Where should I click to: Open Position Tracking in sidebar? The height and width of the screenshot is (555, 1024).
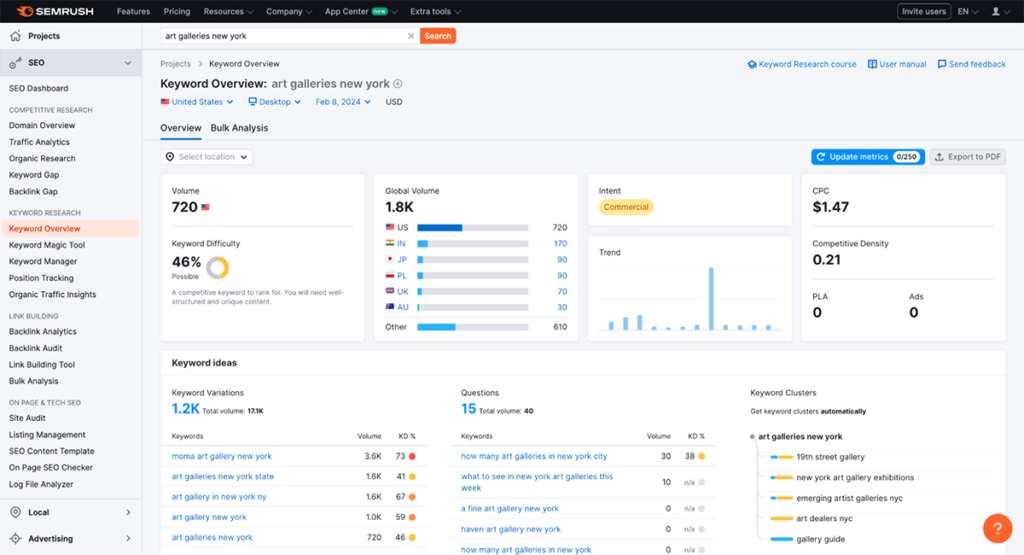pyautogui.click(x=41, y=278)
